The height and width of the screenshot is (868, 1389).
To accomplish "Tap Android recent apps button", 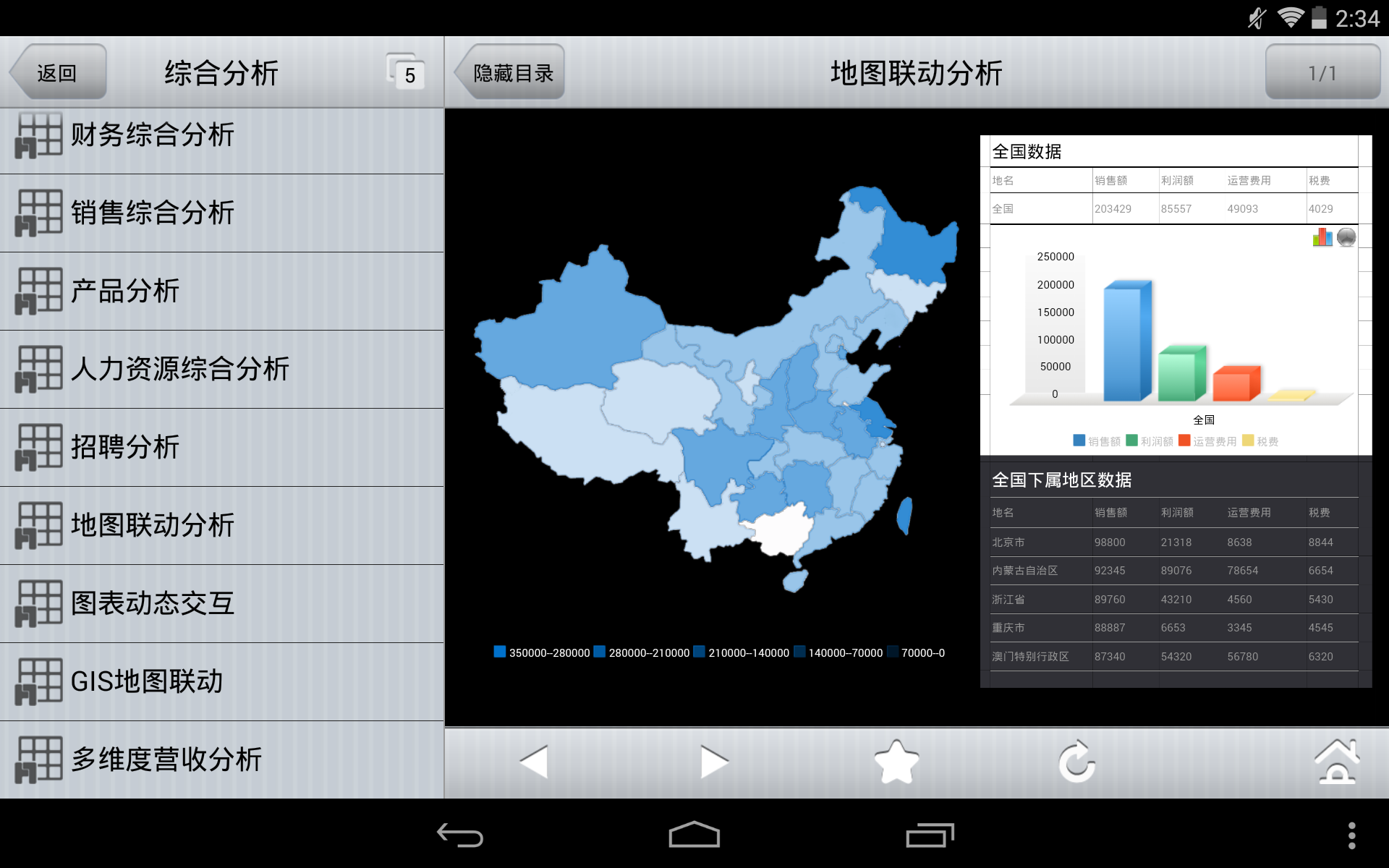I will [x=930, y=835].
